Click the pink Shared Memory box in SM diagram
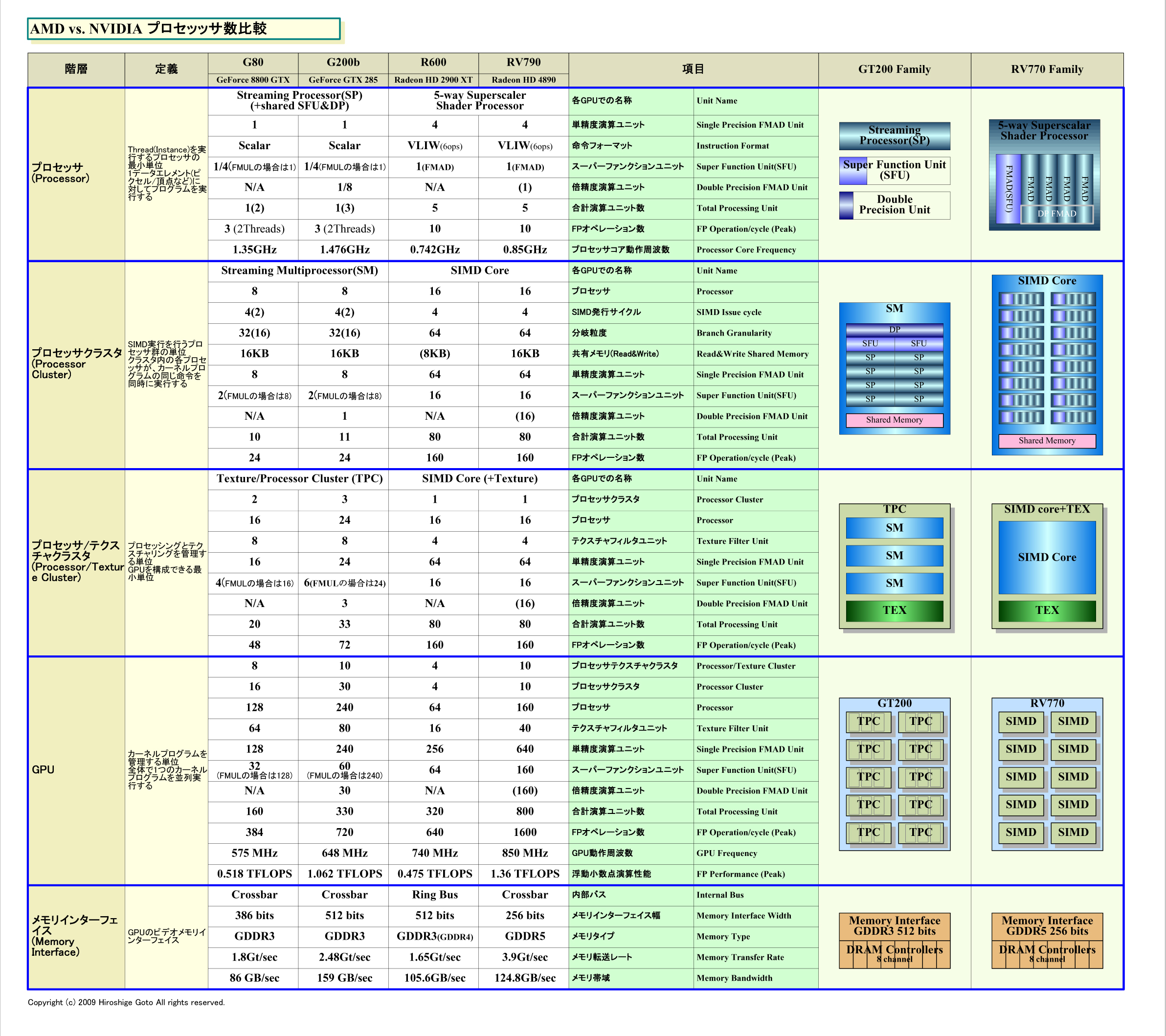Image resolution: width=1166 pixels, height=1036 pixels. pos(894,420)
